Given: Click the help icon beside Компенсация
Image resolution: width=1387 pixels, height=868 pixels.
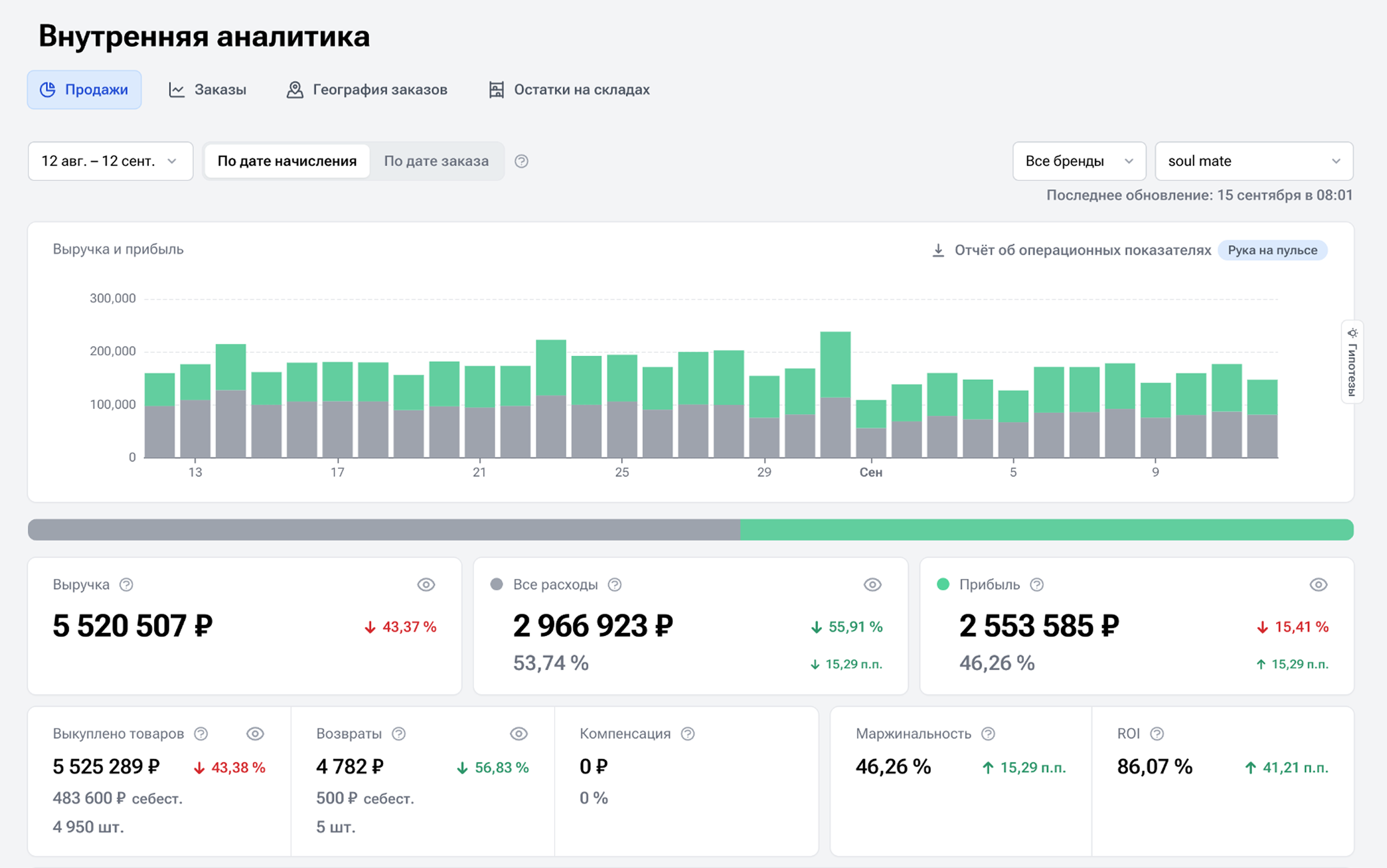Looking at the screenshot, I should (x=687, y=734).
